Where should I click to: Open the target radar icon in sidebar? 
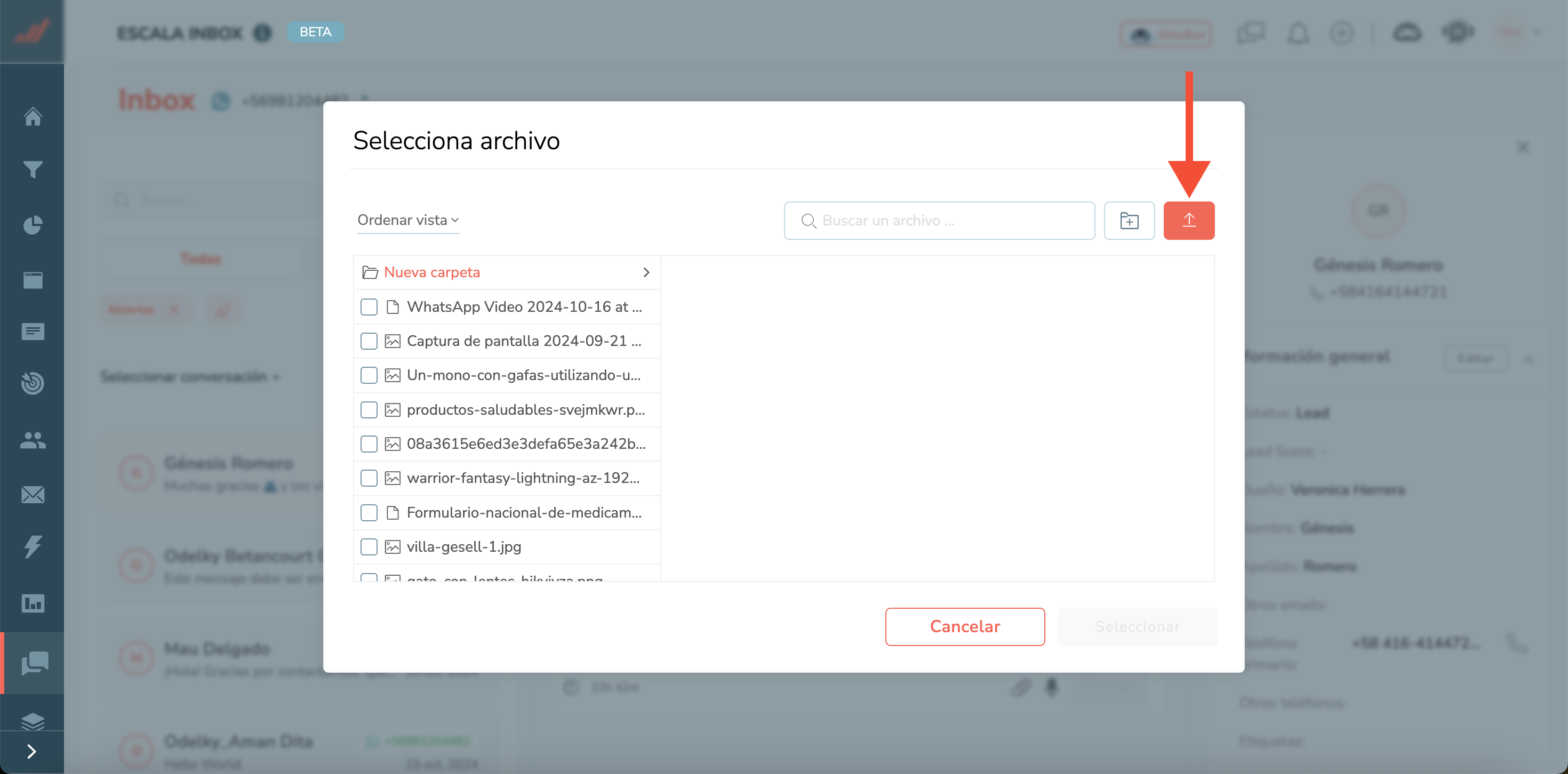32,383
